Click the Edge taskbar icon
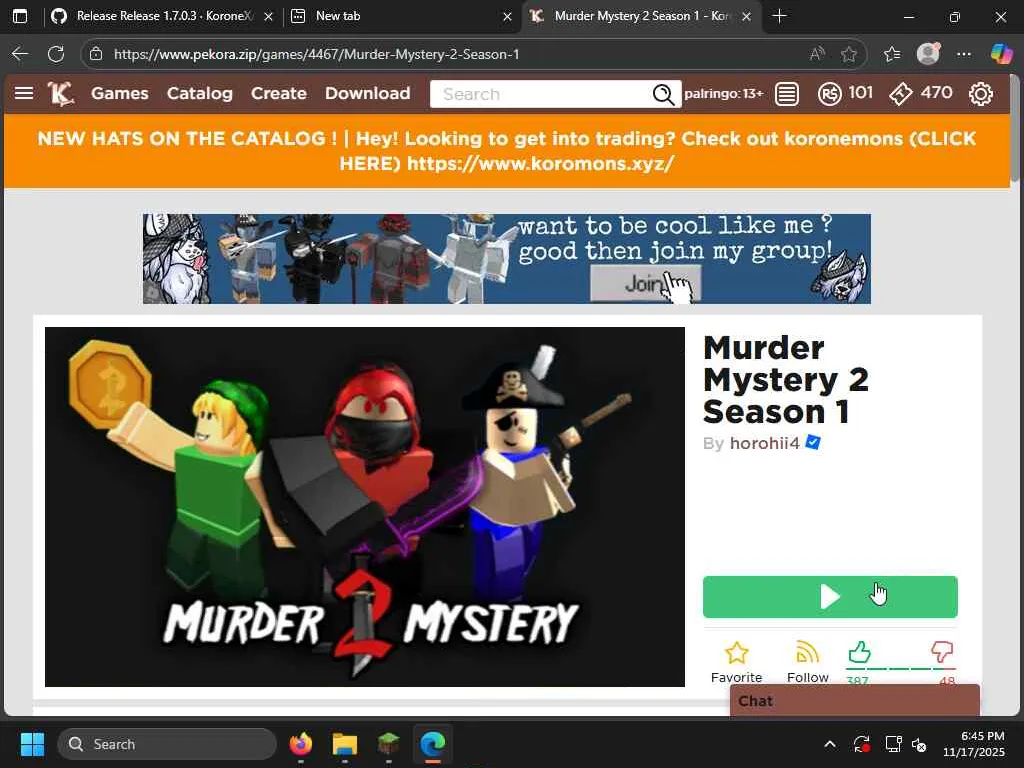Screen dimensions: 1024x768 point(432,744)
